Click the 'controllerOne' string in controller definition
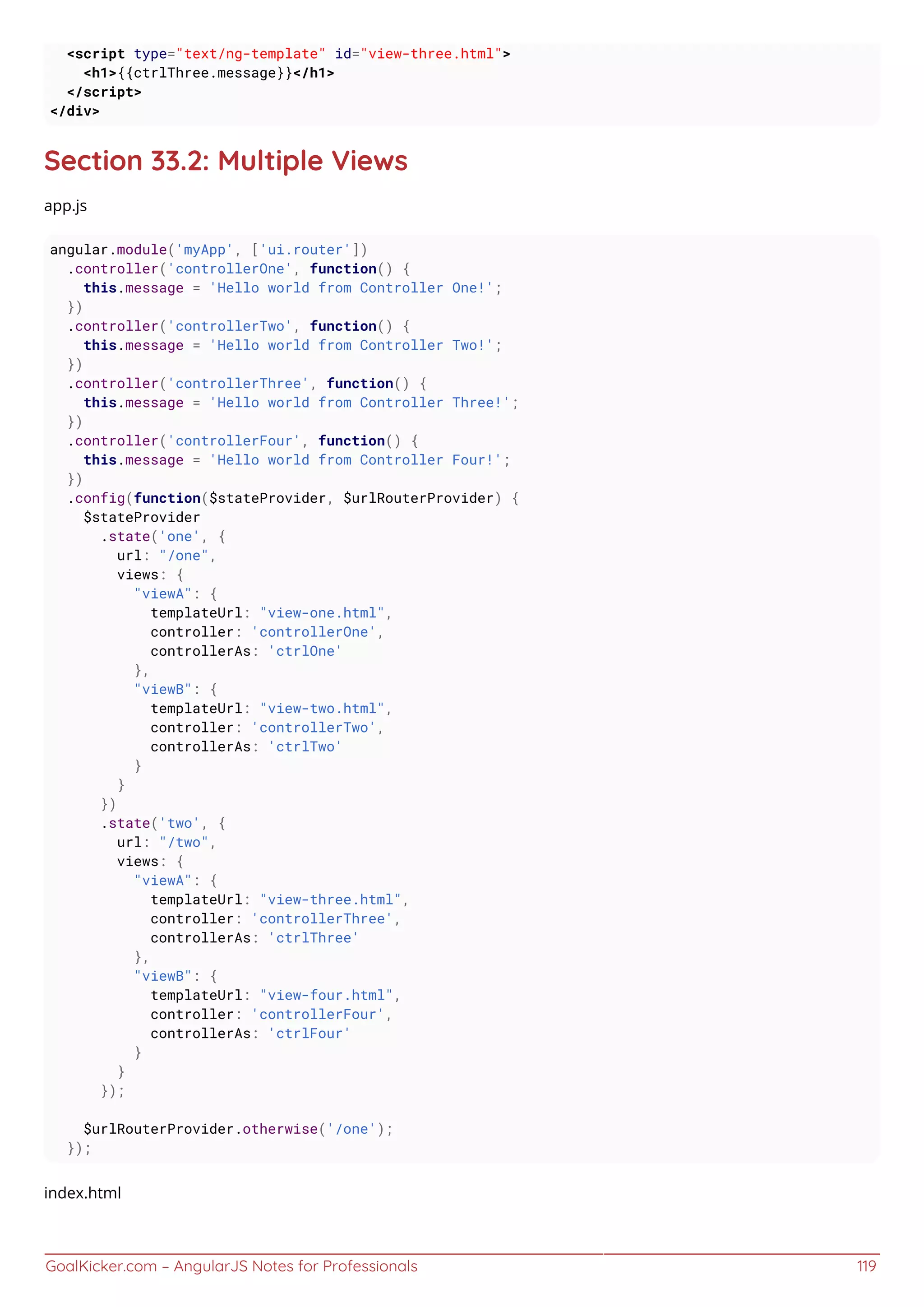This screenshot has height=1307, width=924. (230, 269)
